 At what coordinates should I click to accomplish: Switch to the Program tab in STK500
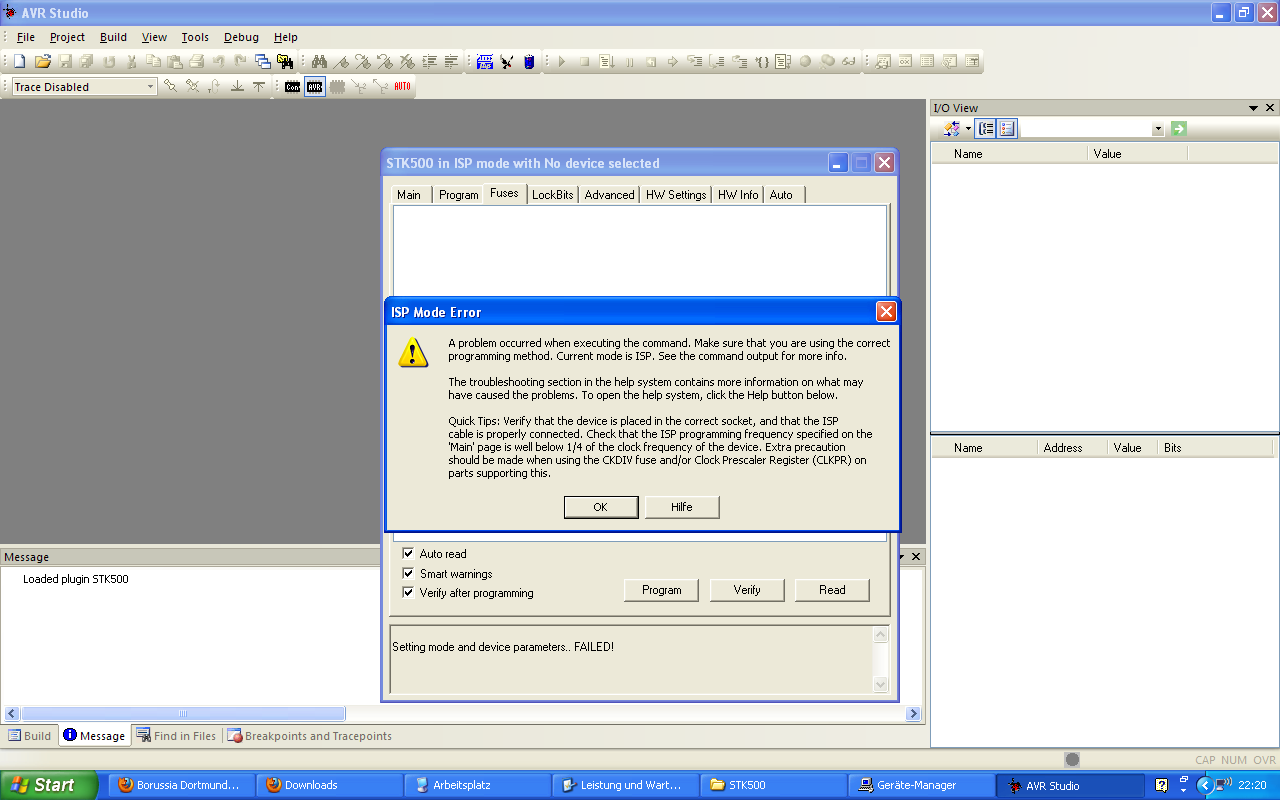[x=459, y=195]
